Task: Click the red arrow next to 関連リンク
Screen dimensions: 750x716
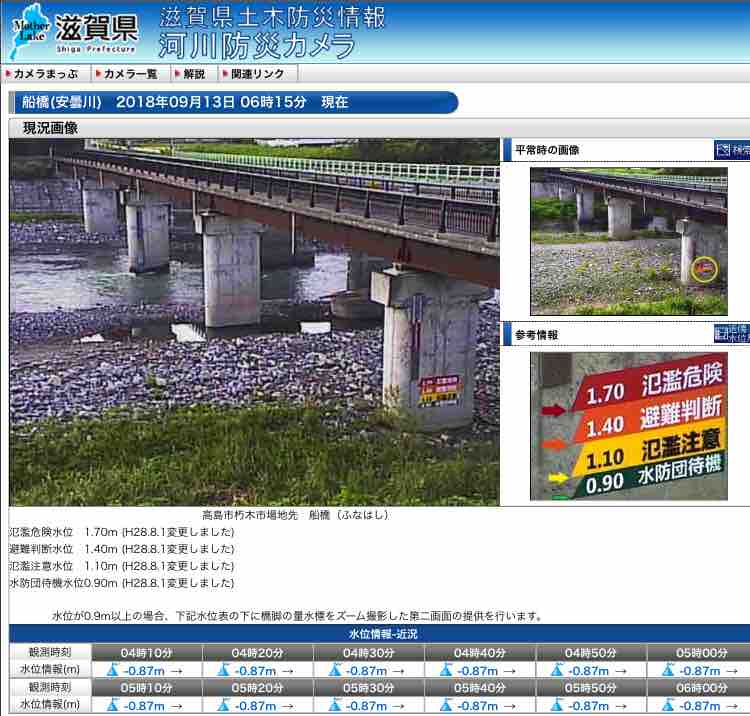Action: pos(225,74)
